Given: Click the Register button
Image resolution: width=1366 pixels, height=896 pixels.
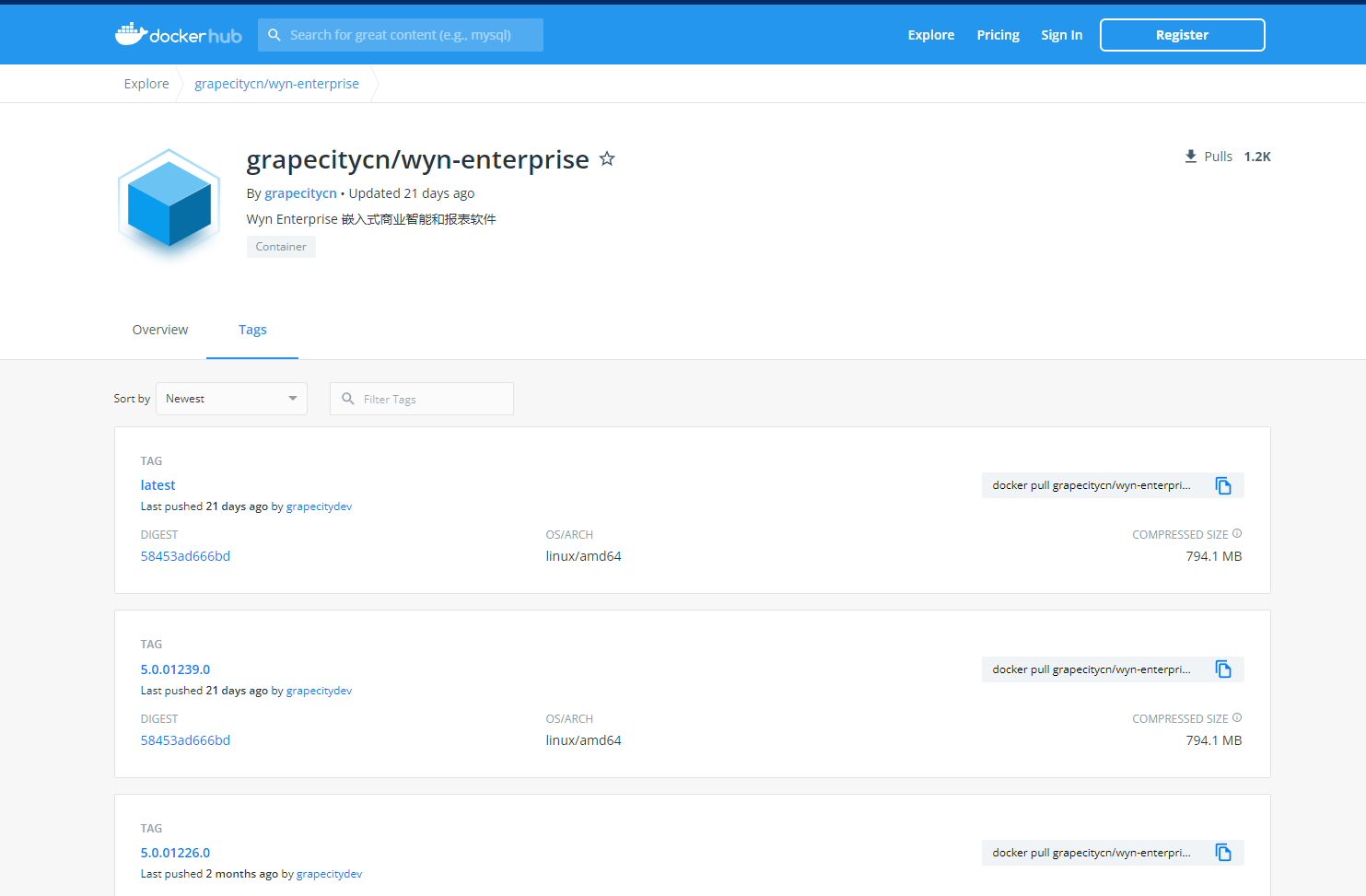Looking at the screenshot, I should click(x=1182, y=34).
